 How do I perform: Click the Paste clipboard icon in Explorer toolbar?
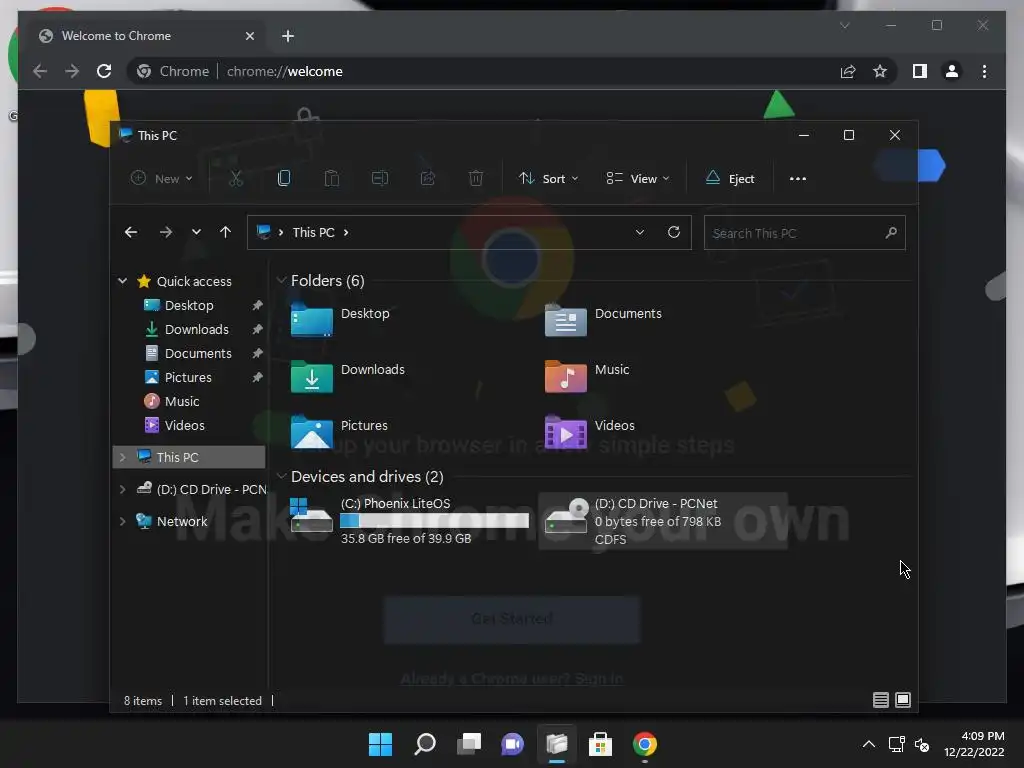pyautogui.click(x=332, y=178)
